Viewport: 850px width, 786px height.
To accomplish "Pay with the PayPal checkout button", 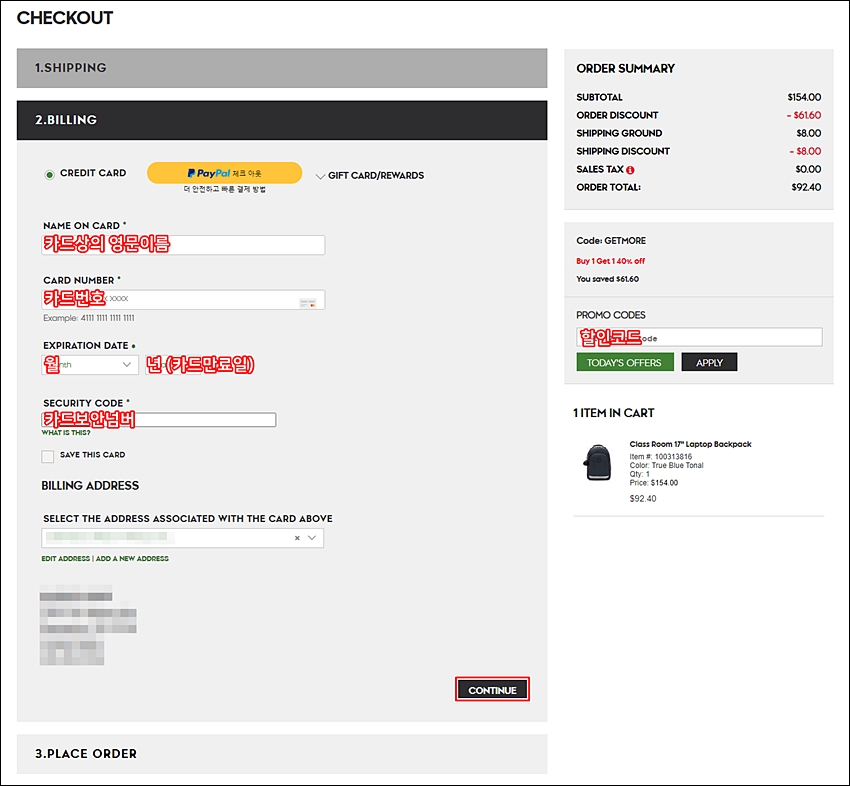I will pos(224,173).
